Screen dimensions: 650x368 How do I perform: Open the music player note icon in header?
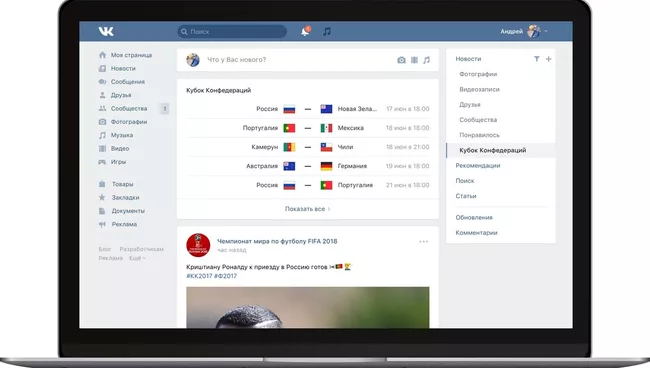327,31
